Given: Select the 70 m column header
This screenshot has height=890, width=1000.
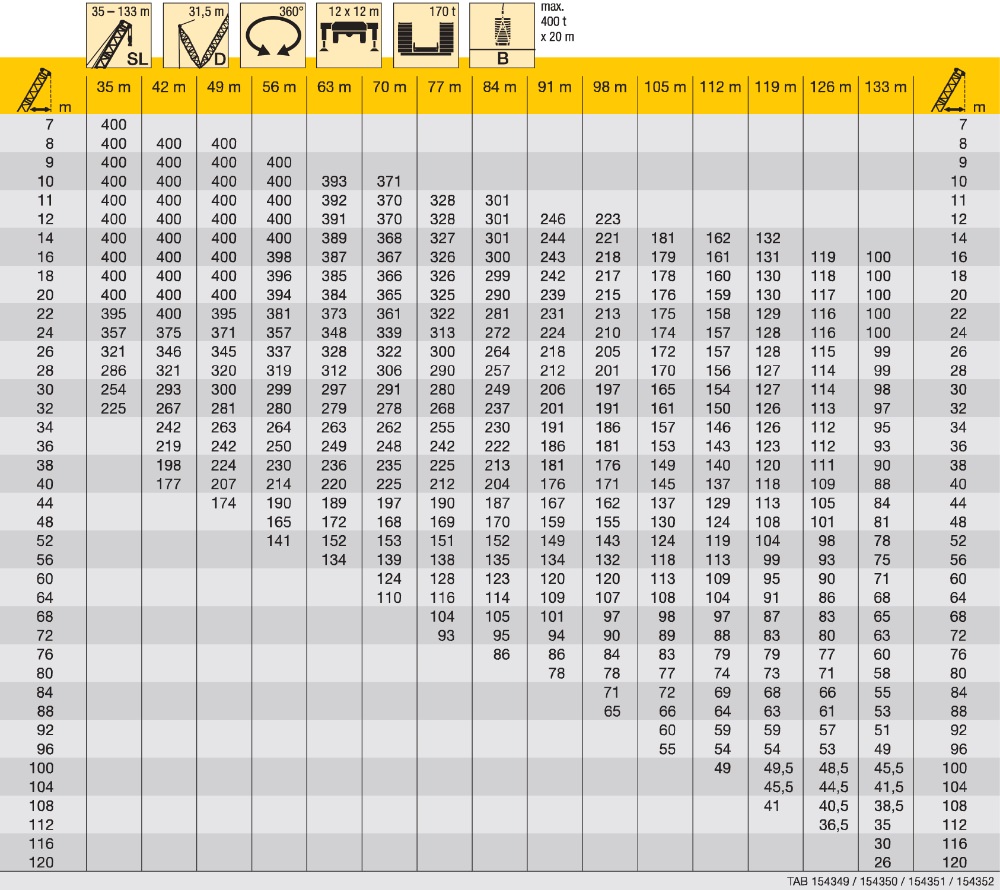Looking at the screenshot, I should (389, 87).
